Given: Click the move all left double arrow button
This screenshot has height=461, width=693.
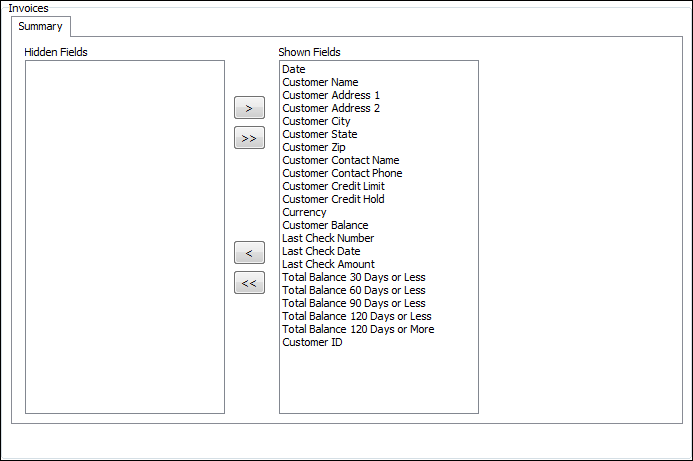Looking at the screenshot, I should [x=249, y=283].
